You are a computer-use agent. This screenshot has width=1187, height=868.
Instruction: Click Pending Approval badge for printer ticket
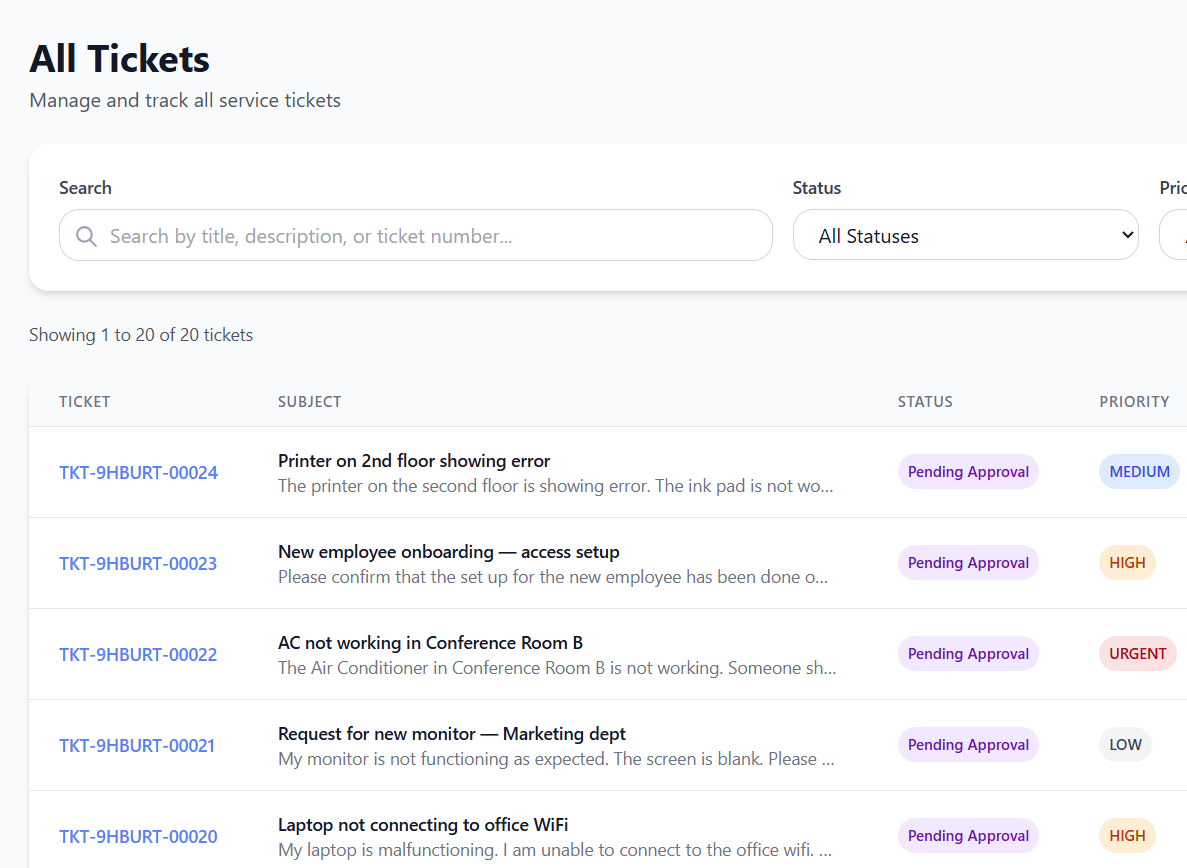pos(968,472)
